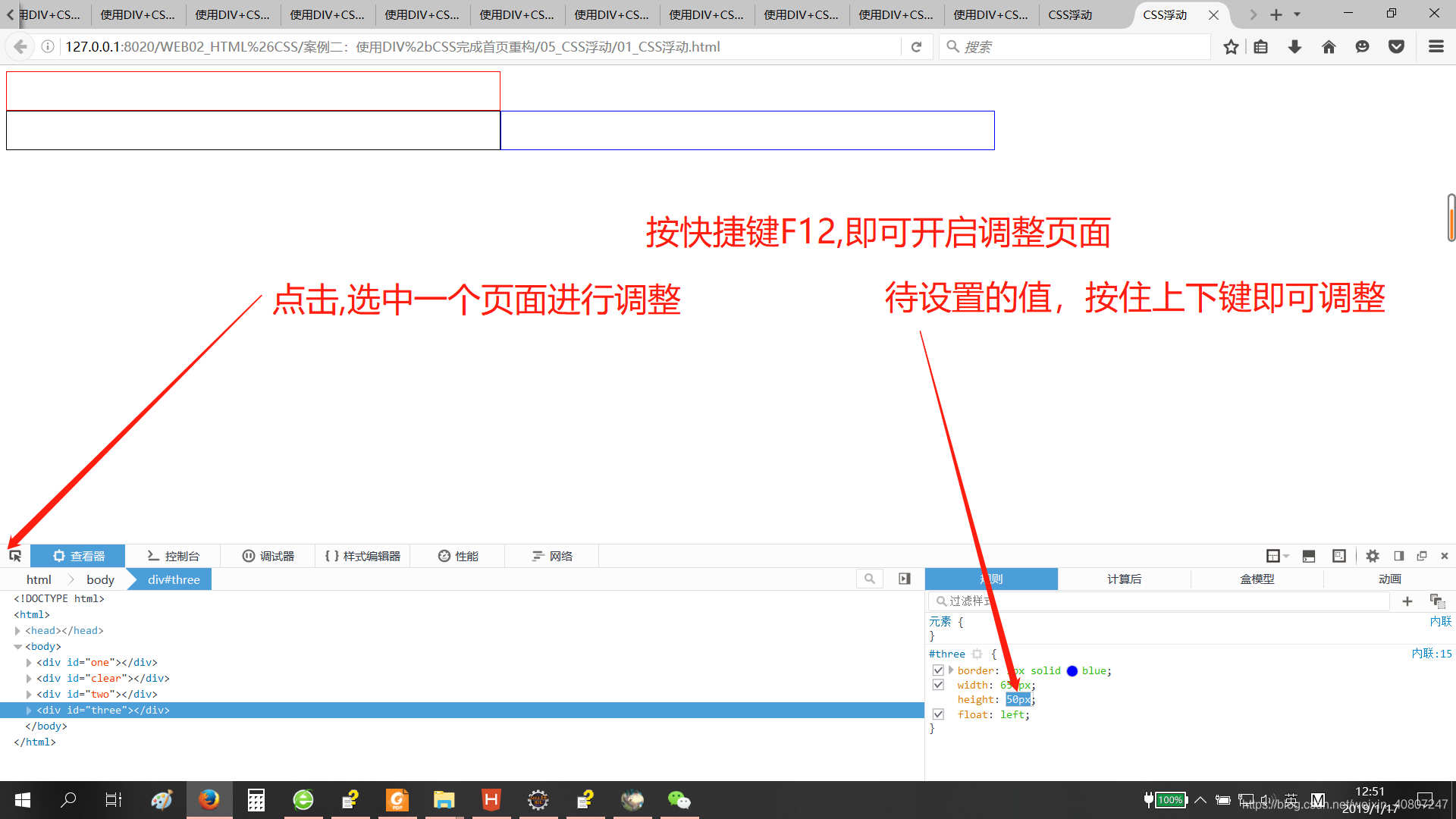Viewport: 1456px width, 819px height.
Task: Expand the div id="three" node
Action: pyautogui.click(x=29, y=711)
